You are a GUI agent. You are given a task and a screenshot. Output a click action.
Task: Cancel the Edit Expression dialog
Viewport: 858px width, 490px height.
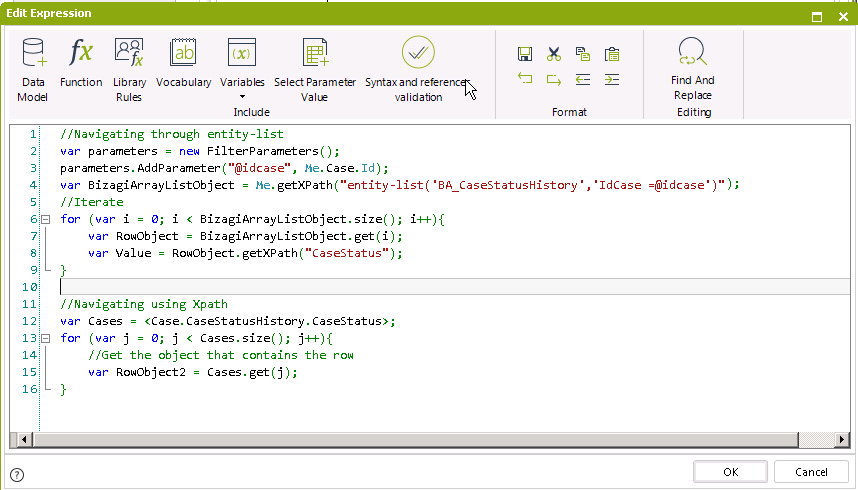tap(811, 472)
